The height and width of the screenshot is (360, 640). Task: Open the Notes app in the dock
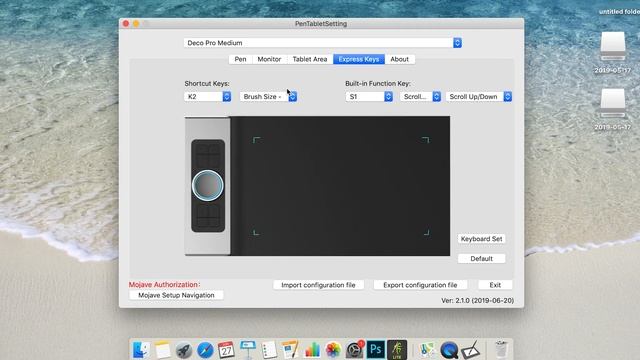pyautogui.click(x=162, y=350)
